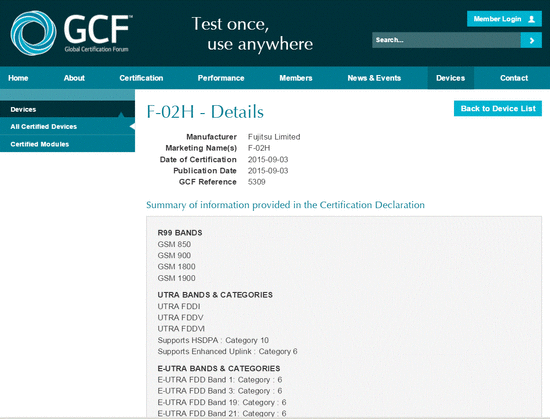Click the GSM 1900 entry

coord(176,278)
